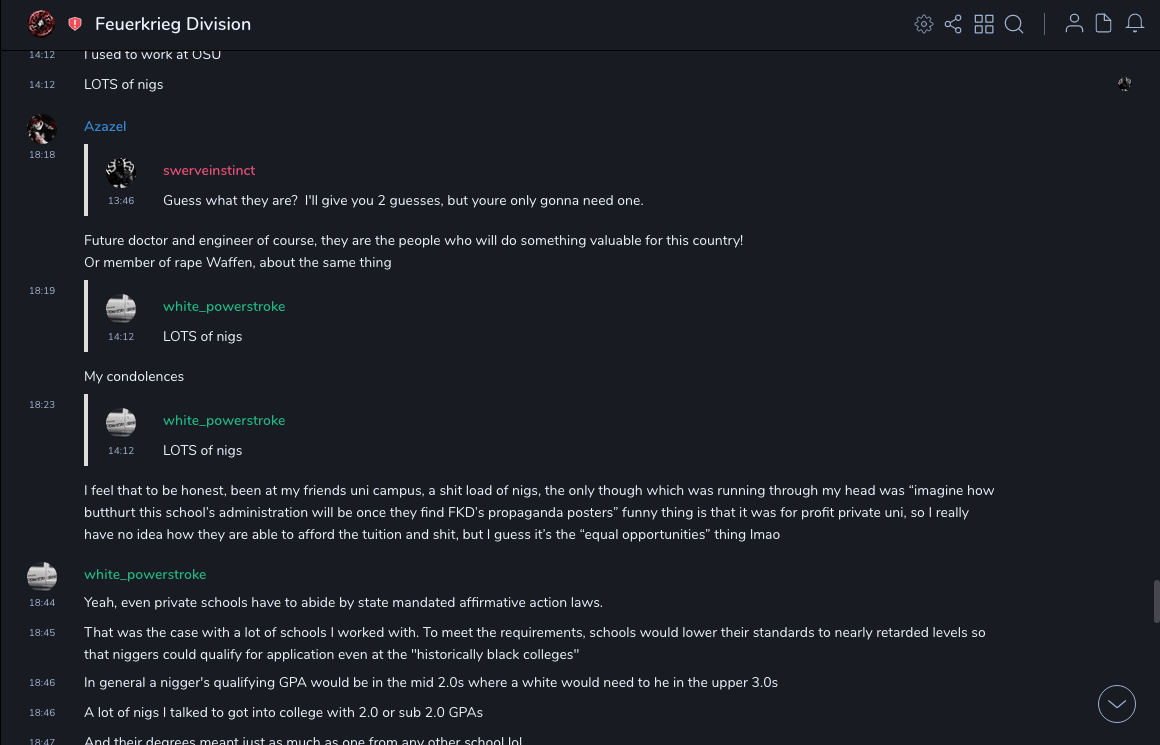Click the small read-receipt avatar at right
Screen dimensions: 1160x745
[1125, 84]
